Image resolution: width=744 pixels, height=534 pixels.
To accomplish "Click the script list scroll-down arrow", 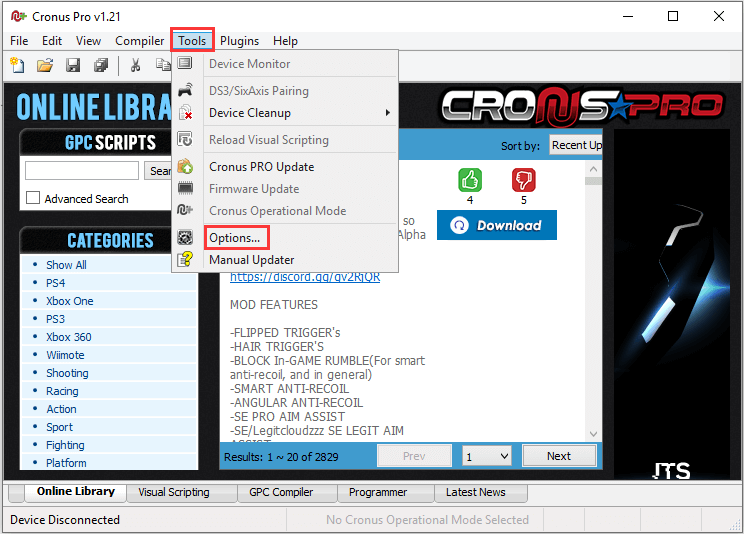I will [x=593, y=433].
